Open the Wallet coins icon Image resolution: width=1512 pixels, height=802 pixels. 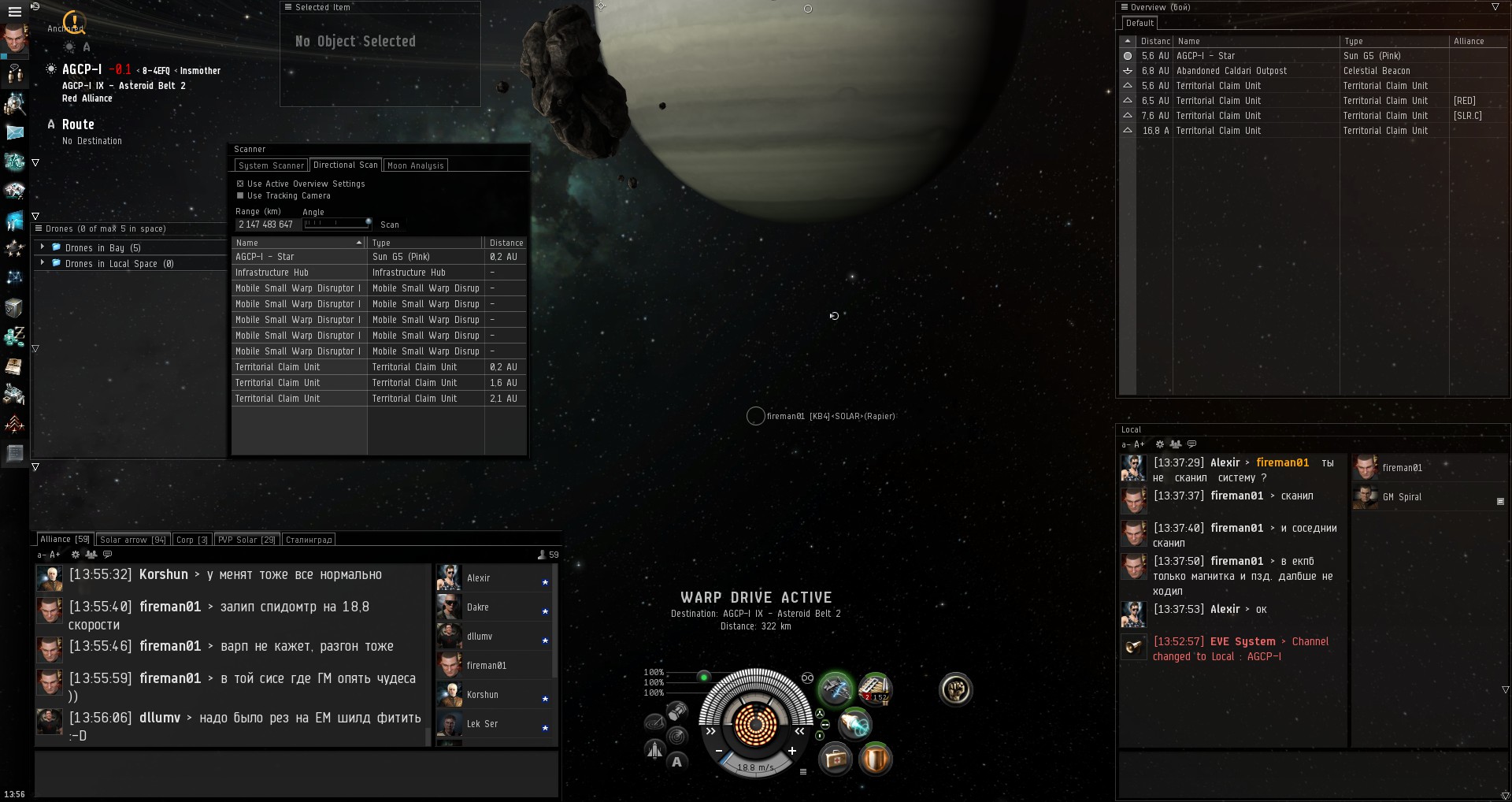[x=14, y=336]
